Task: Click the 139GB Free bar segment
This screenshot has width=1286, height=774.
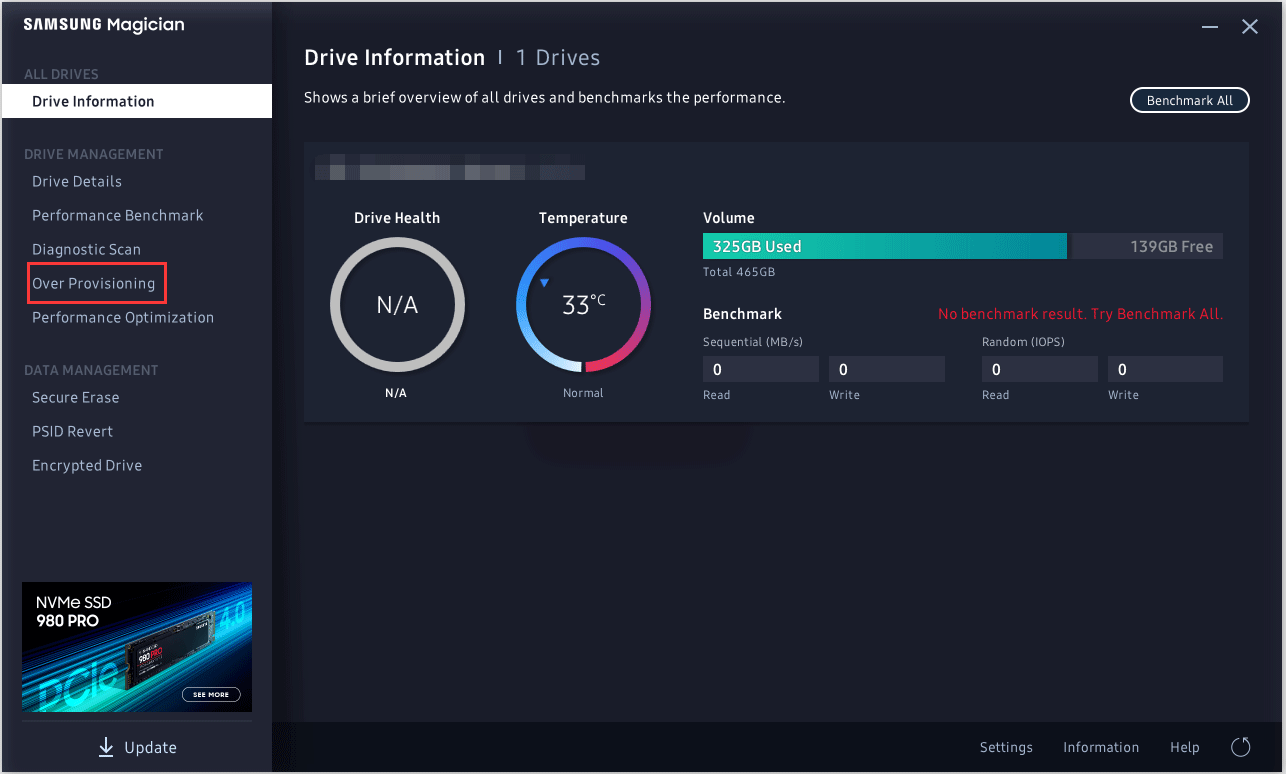Action: tap(1147, 246)
